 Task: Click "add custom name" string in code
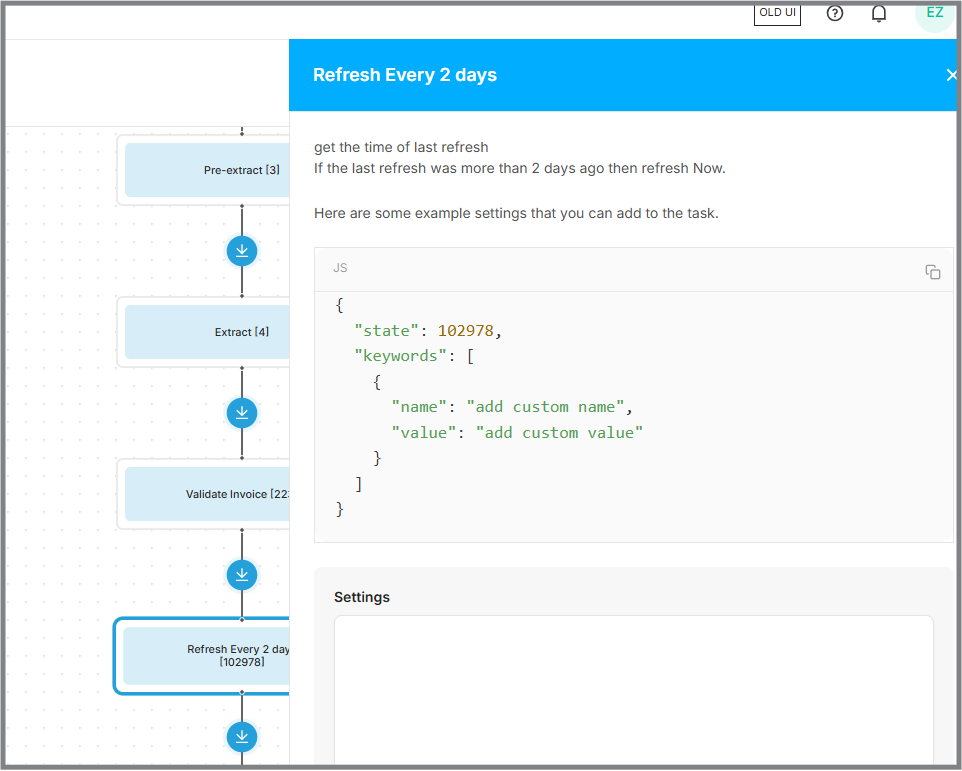coord(545,407)
